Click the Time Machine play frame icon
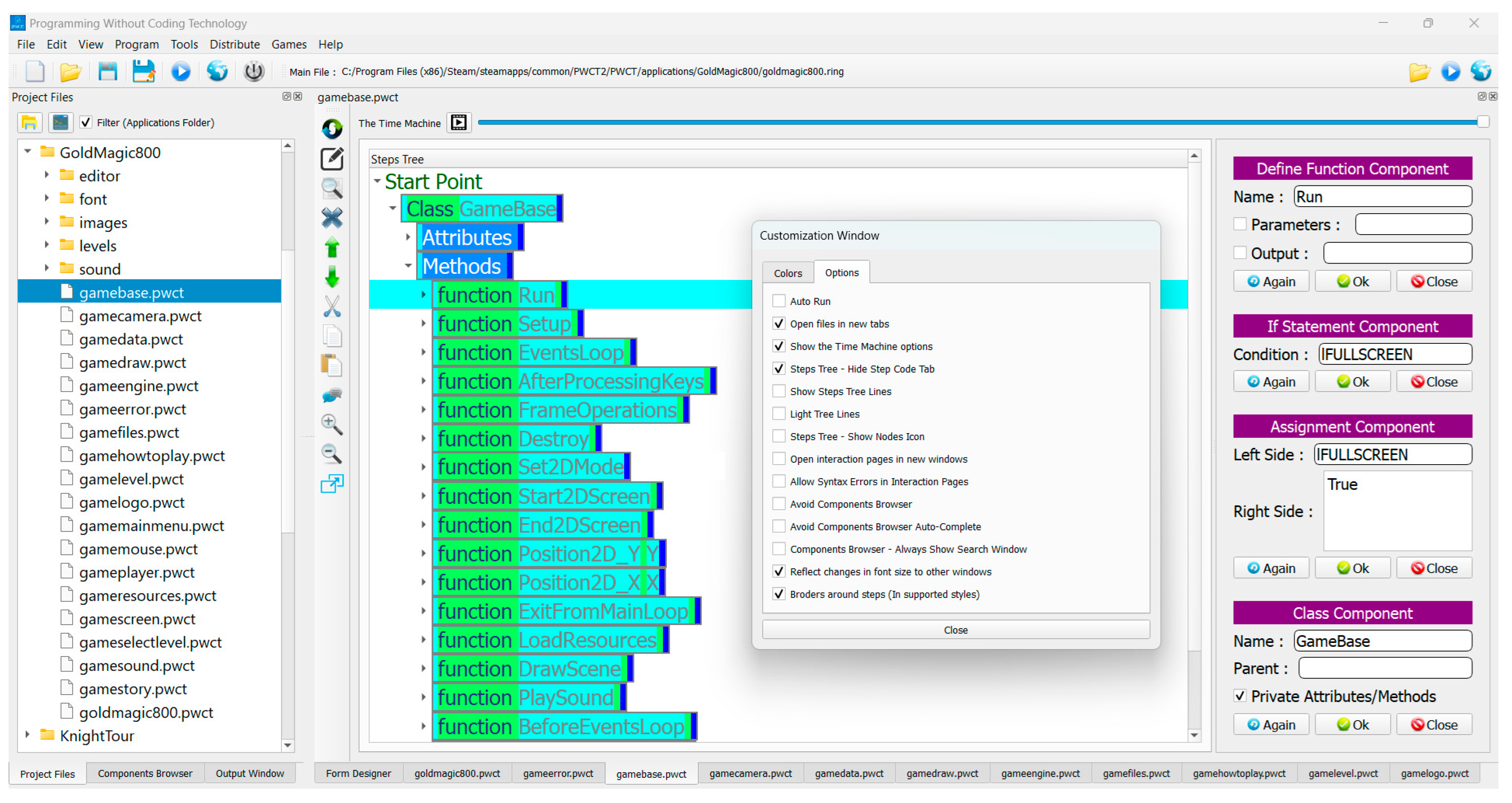Screen dimensions: 1512x803 pyautogui.click(x=458, y=123)
